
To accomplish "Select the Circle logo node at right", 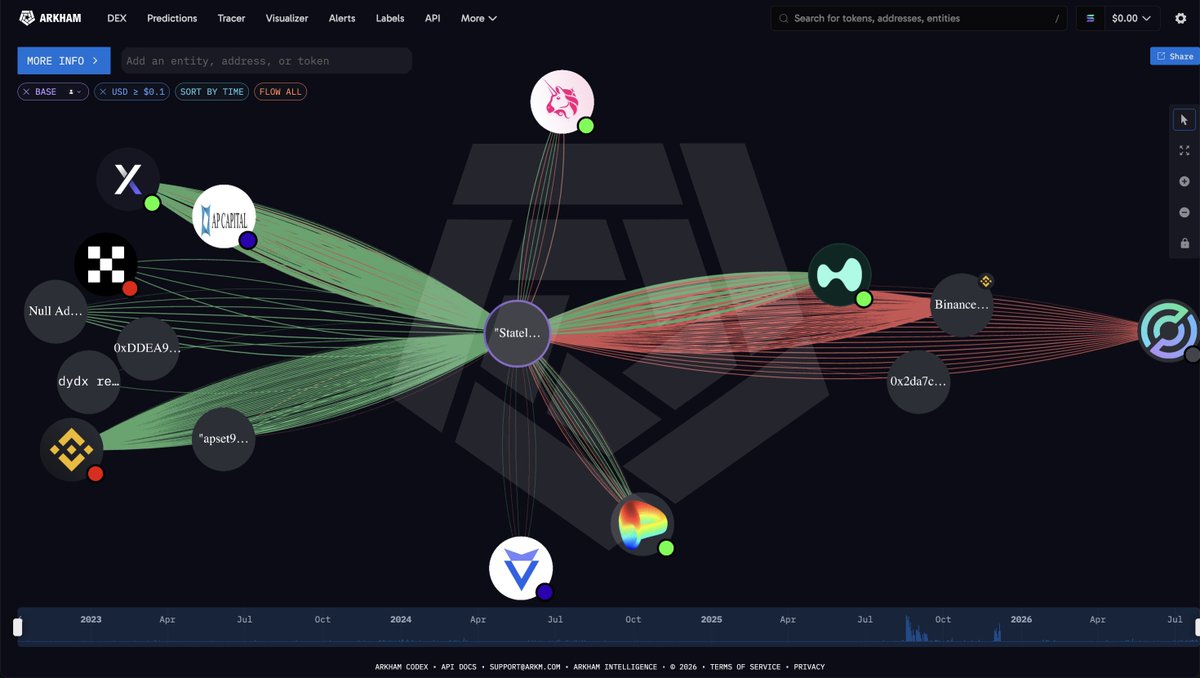I will click(1169, 332).
